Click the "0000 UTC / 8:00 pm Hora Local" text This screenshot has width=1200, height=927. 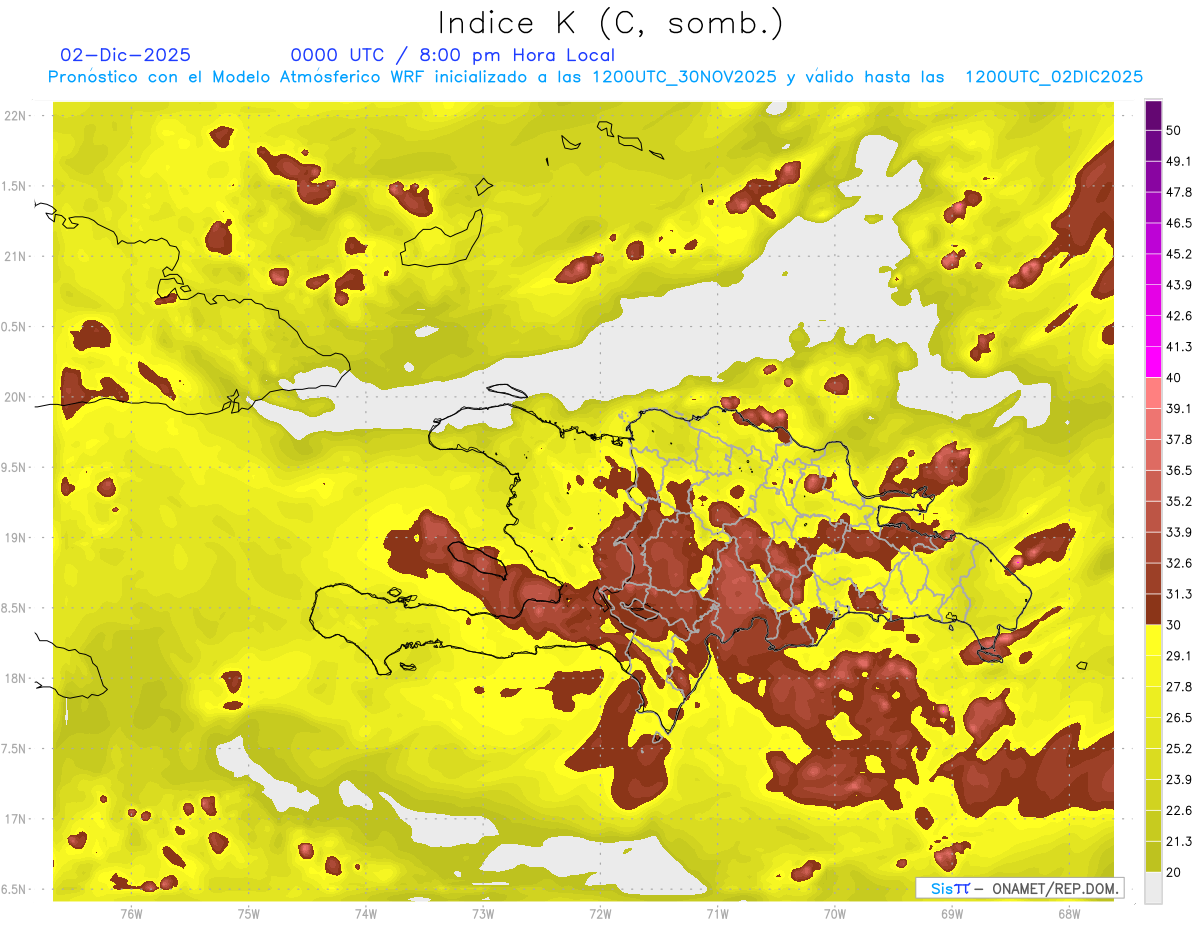click(x=452, y=55)
